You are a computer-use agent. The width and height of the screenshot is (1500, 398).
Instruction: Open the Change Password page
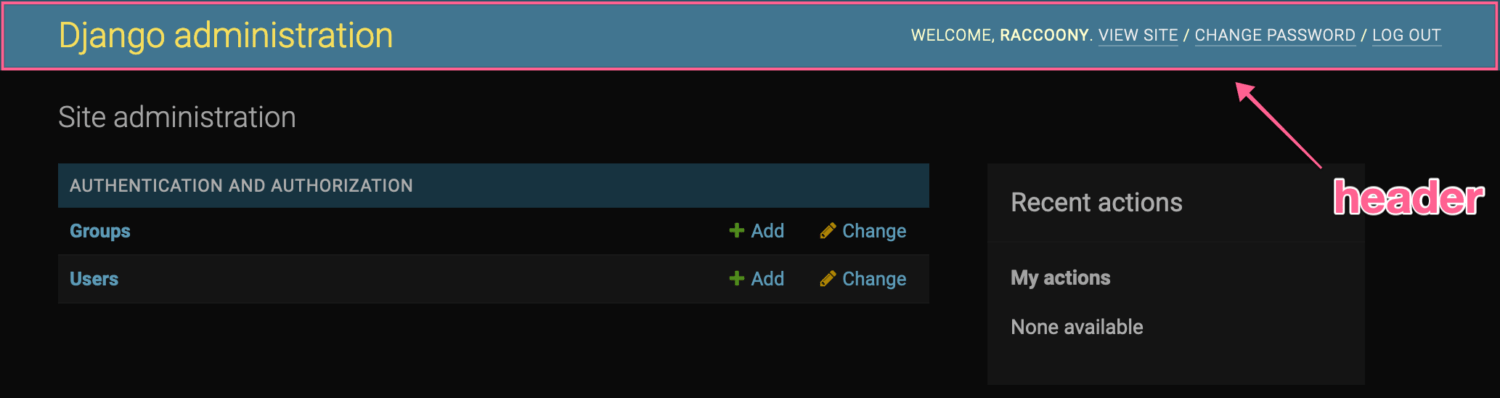[1275, 35]
